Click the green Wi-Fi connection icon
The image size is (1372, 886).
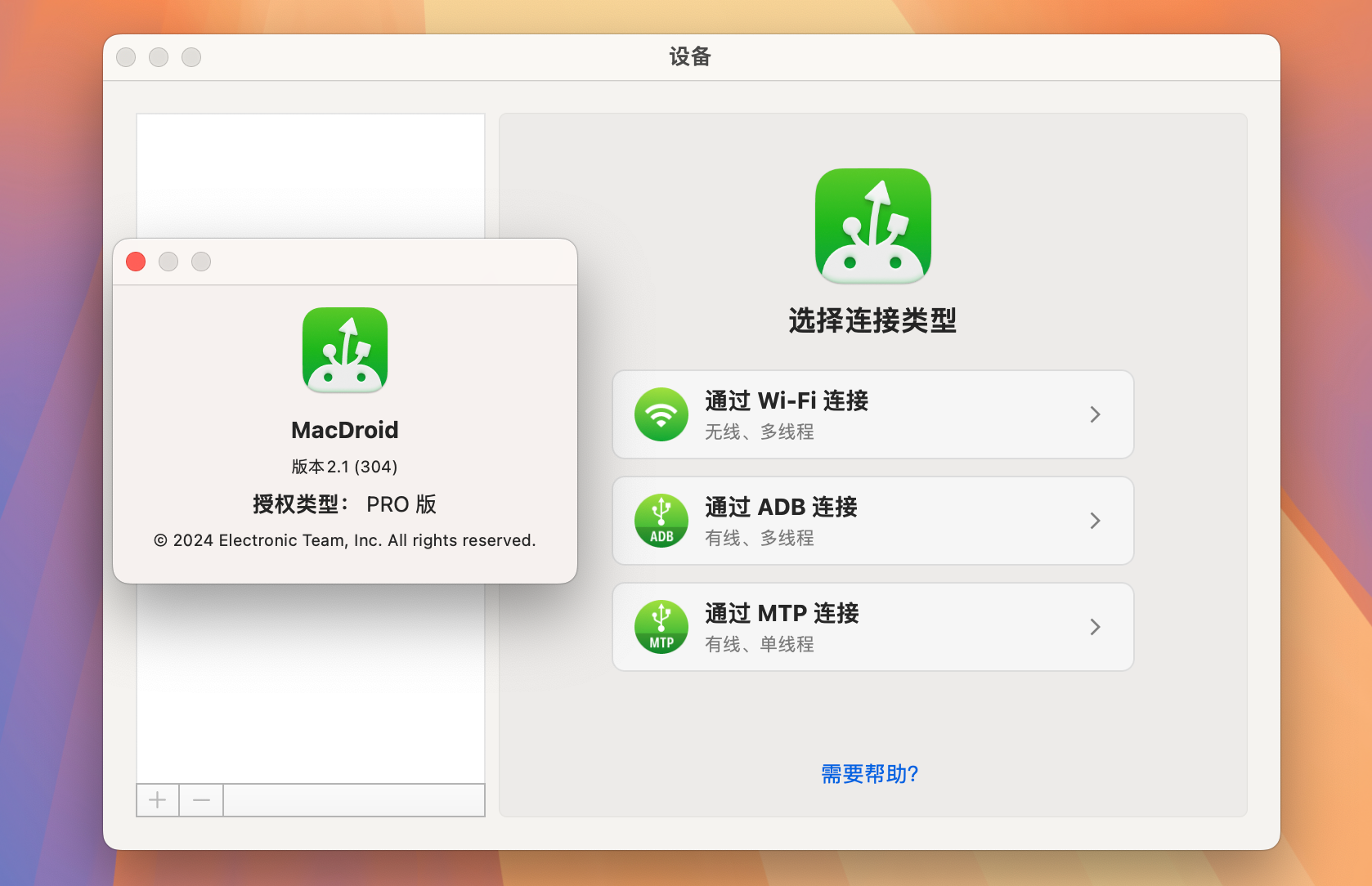click(x=661, y=414)
